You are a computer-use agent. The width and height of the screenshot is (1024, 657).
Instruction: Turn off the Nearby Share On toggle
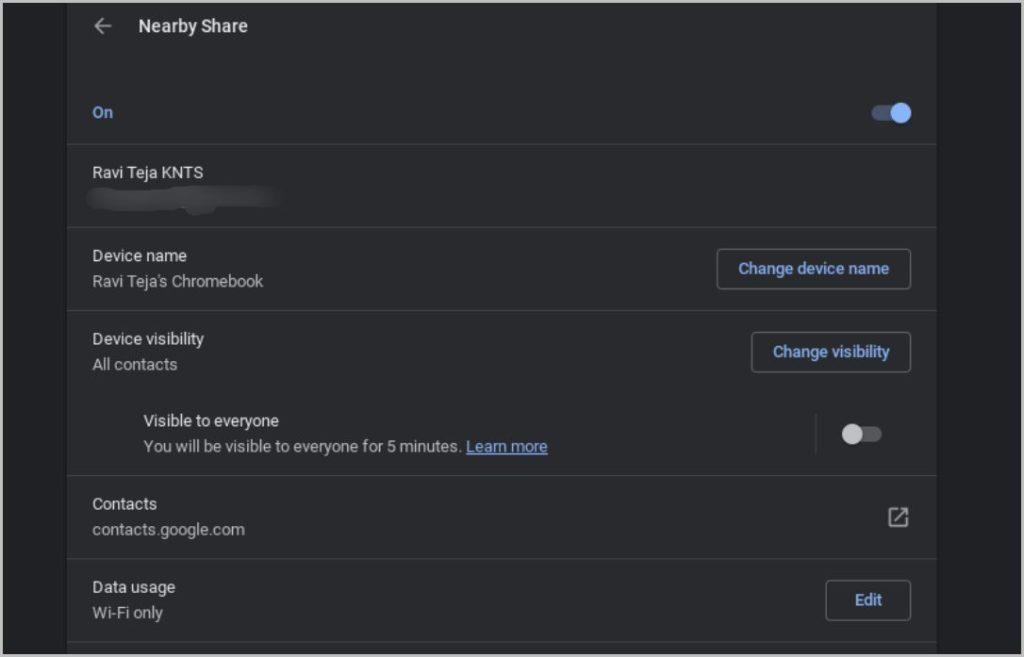click(891, 113)
